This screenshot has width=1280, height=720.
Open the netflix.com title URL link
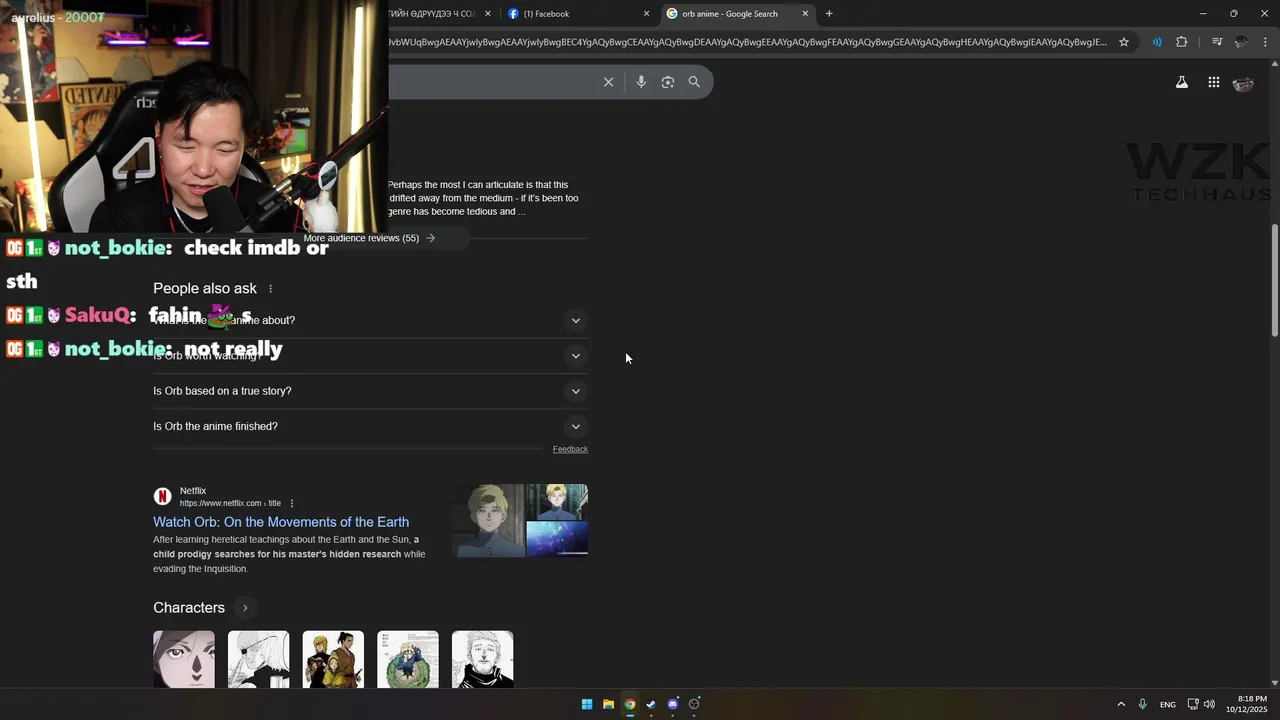(230, 503)
